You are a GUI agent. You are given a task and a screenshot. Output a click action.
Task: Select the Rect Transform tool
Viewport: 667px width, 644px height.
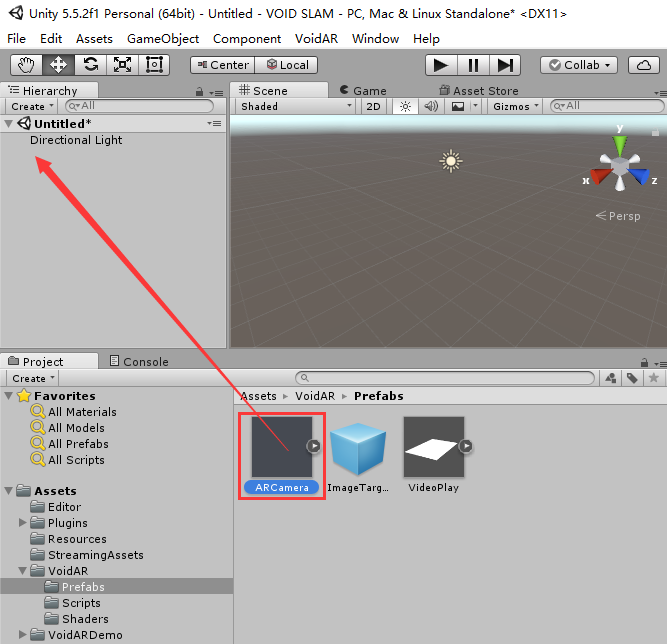click(x=154, y=65)
